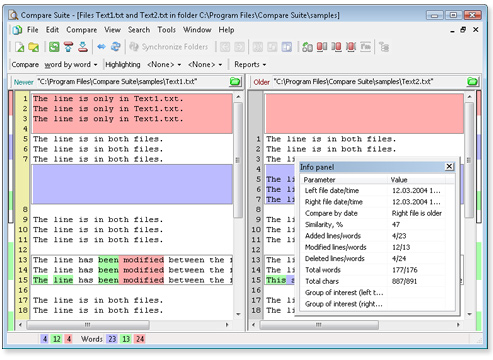Click the new folder comparison icon
The width and height of the screenshot is (493, 360).
point(34,47)
